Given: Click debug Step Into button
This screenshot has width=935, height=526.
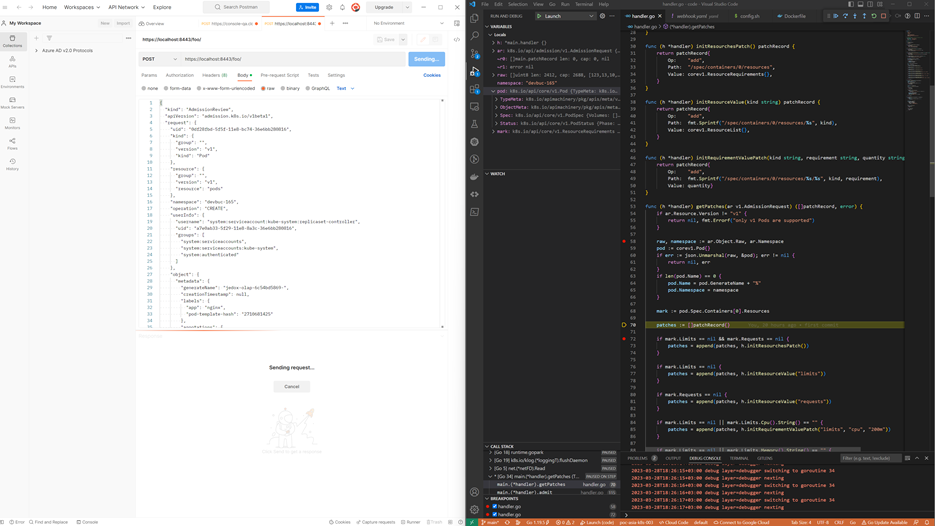Looking at the screenshot, I should 855,16.
